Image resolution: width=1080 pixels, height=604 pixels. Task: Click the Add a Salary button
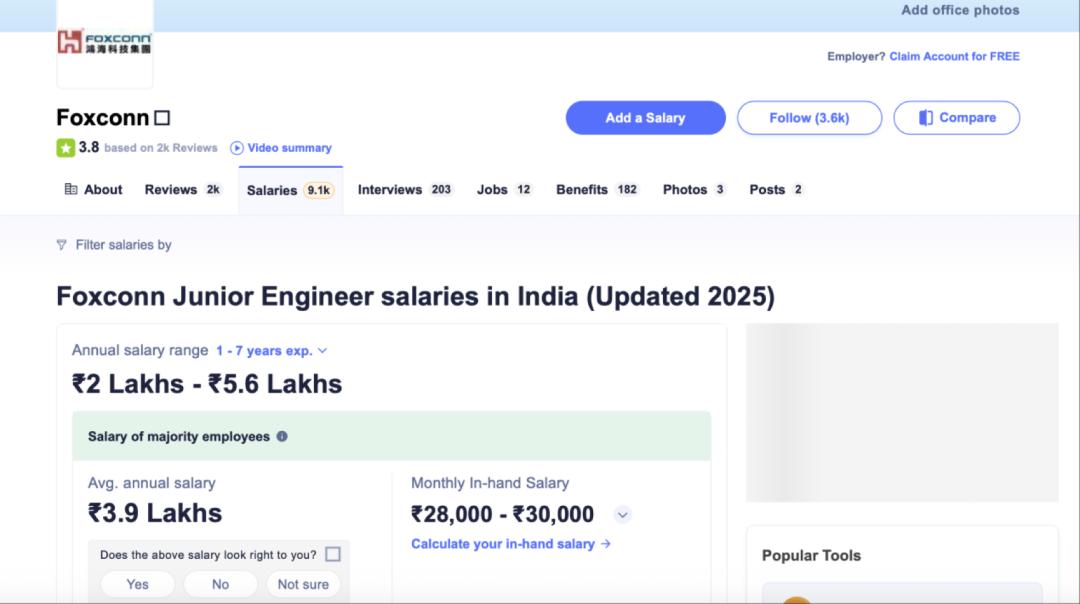[x=645, y=118]
